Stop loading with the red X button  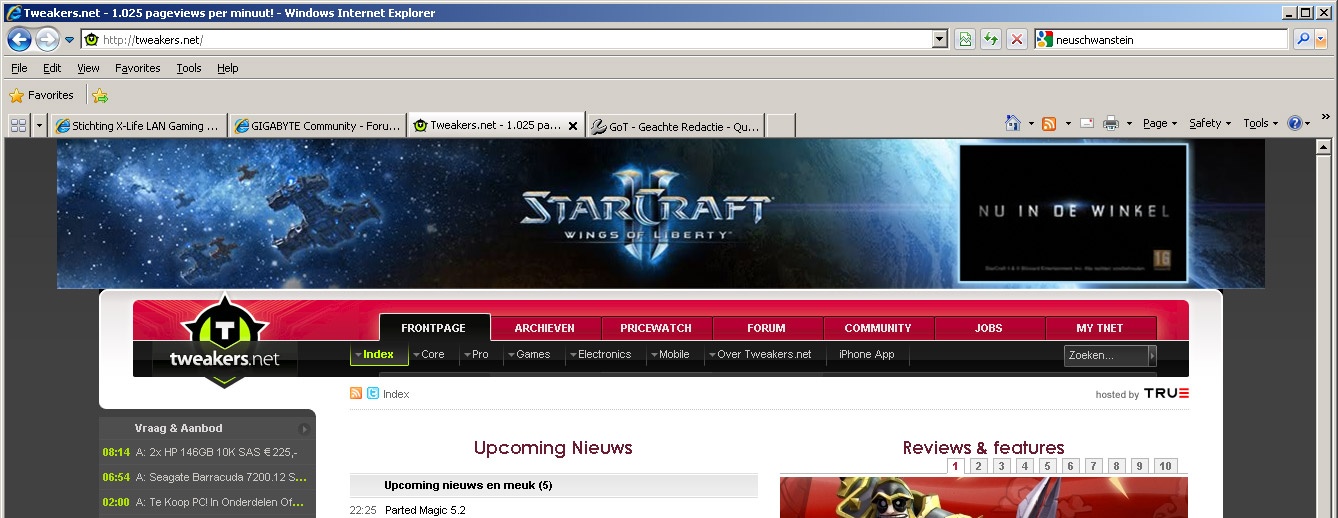[1017, 39]
